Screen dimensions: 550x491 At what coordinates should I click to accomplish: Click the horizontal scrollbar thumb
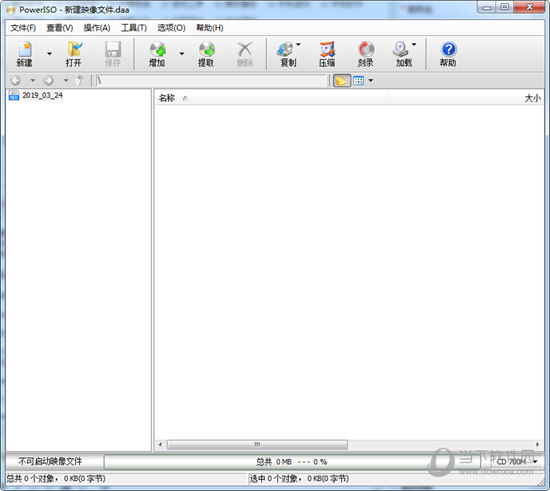(257, 444)
